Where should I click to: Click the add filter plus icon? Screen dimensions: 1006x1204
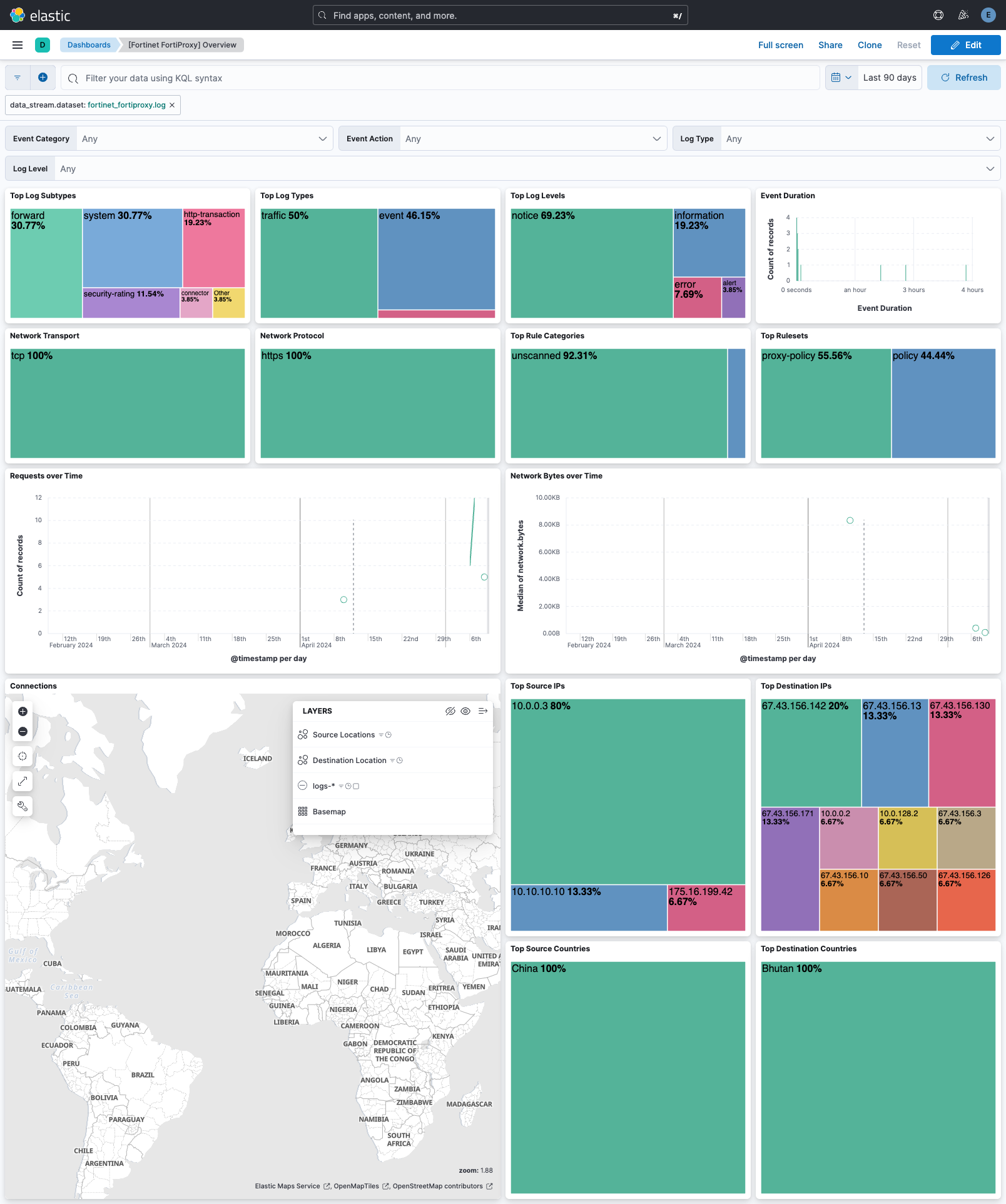(x=43, y=78)
